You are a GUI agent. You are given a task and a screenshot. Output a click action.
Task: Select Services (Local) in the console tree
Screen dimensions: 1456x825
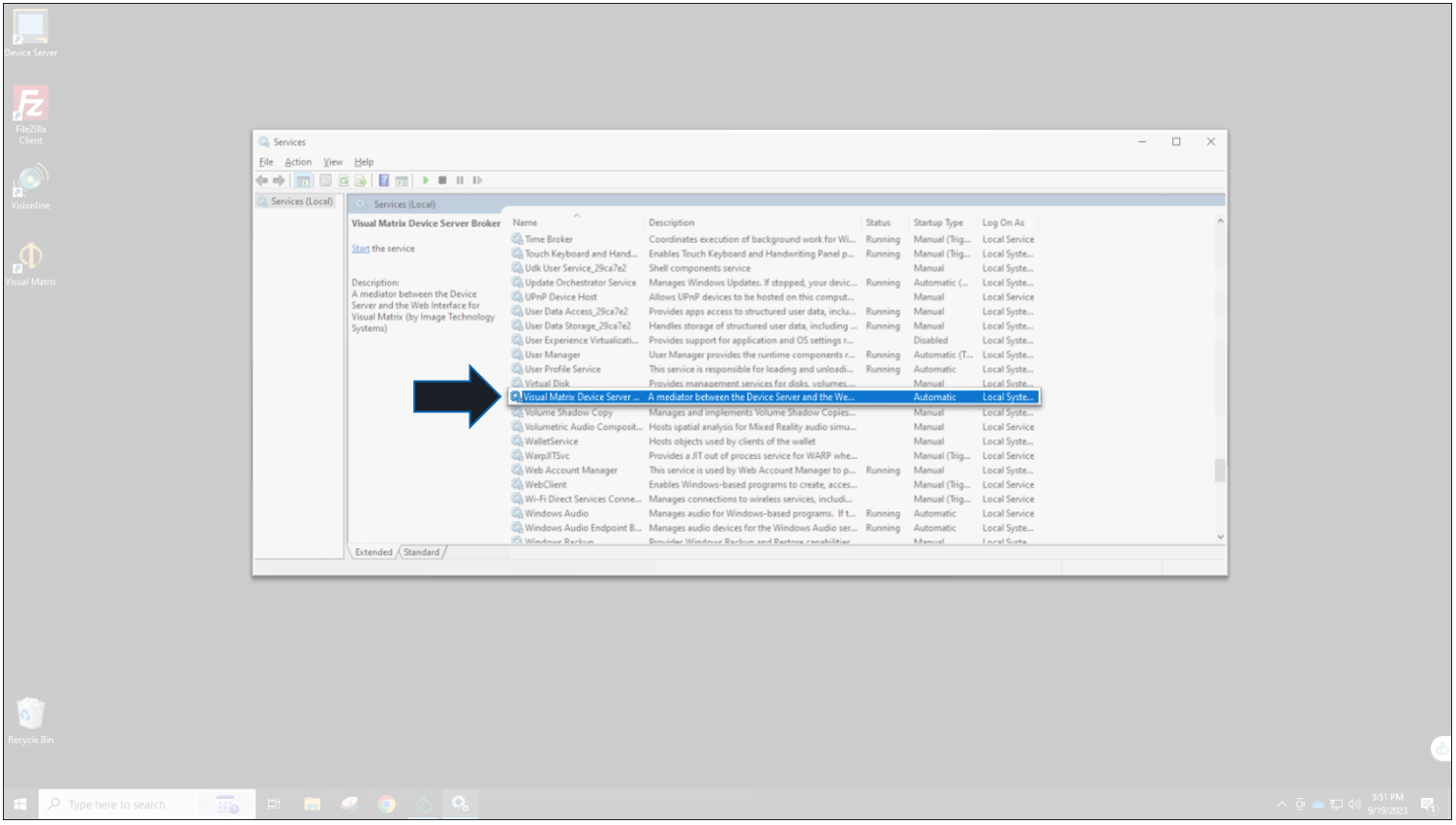point(301,202)
